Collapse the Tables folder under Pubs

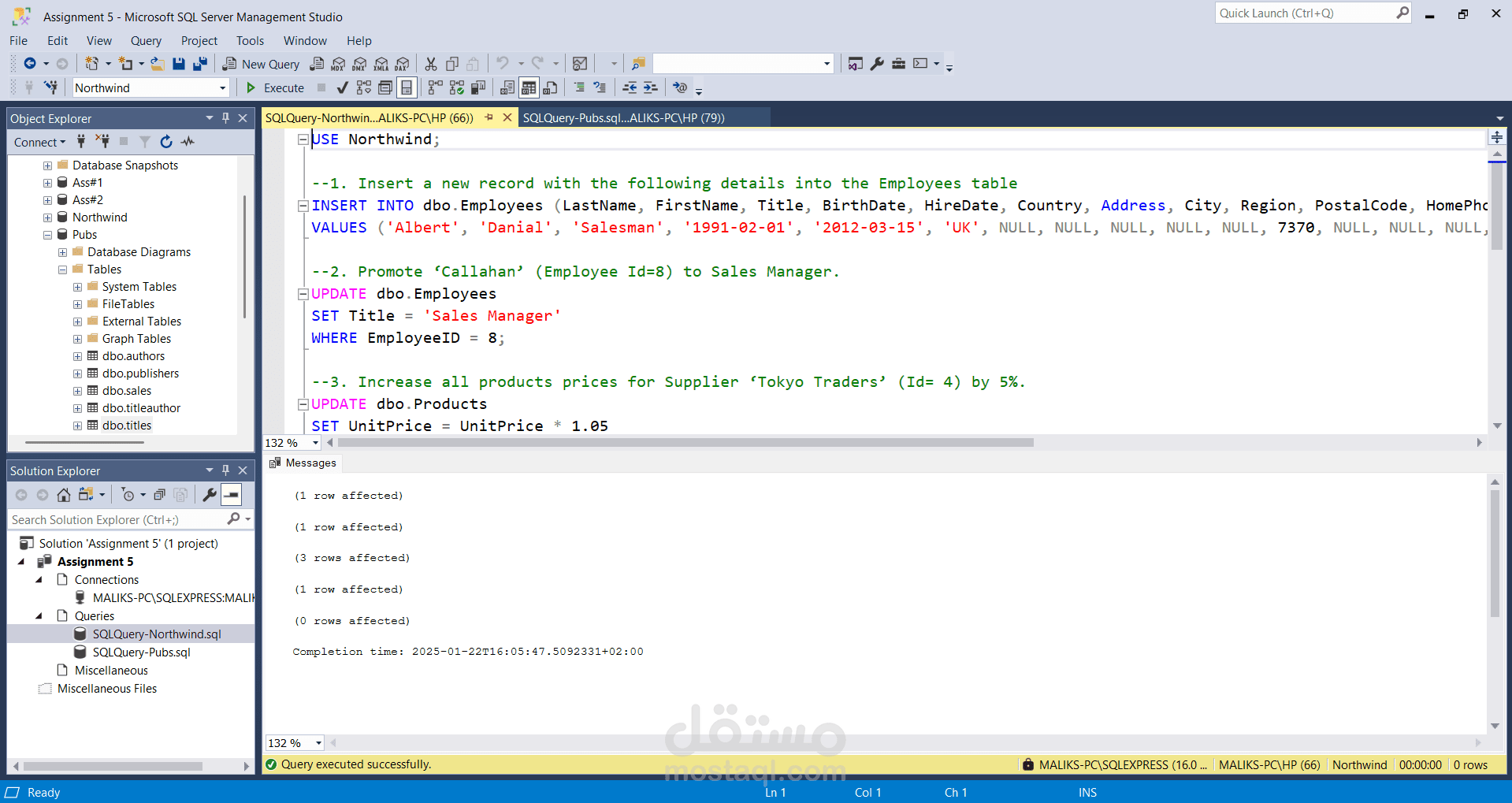click(62, 270)
